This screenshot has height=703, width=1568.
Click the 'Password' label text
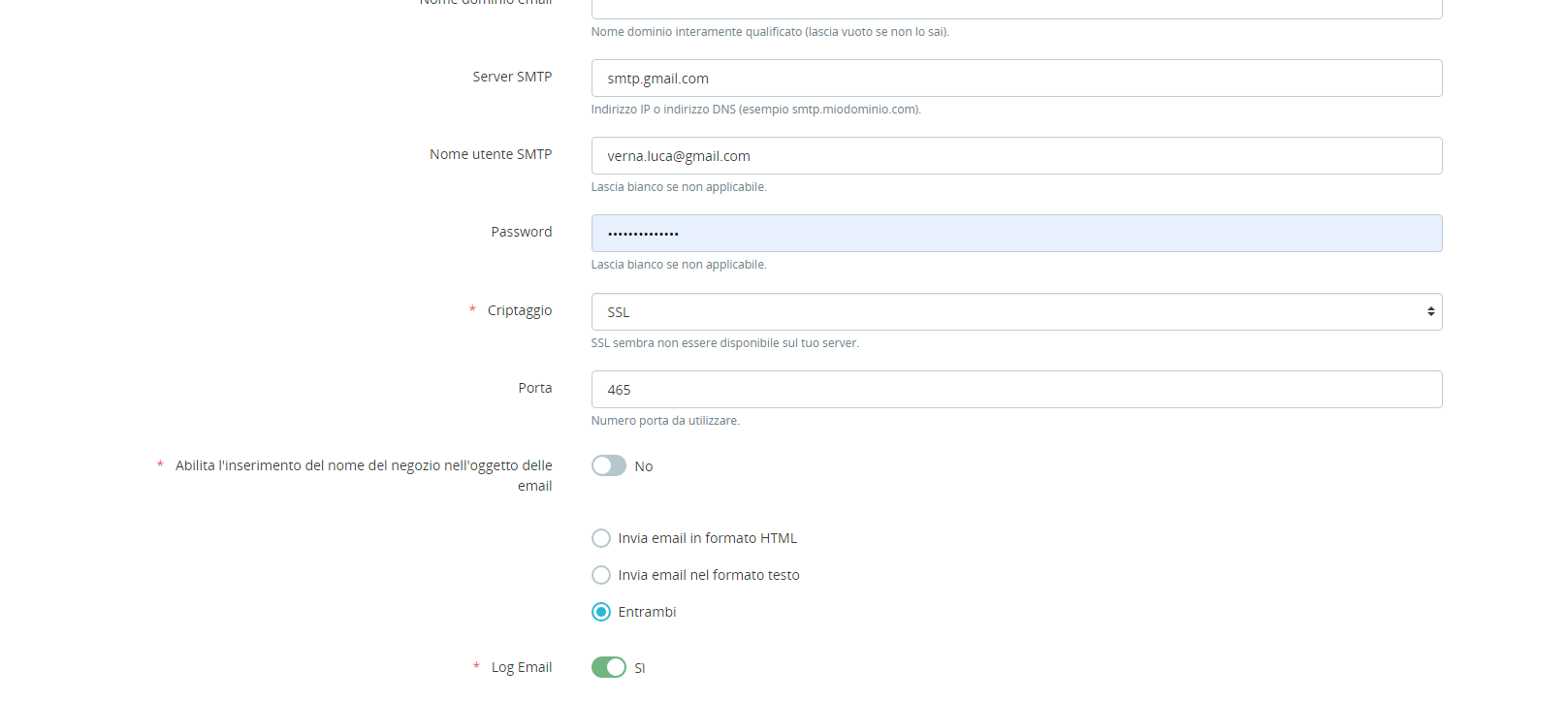[521, 232]
